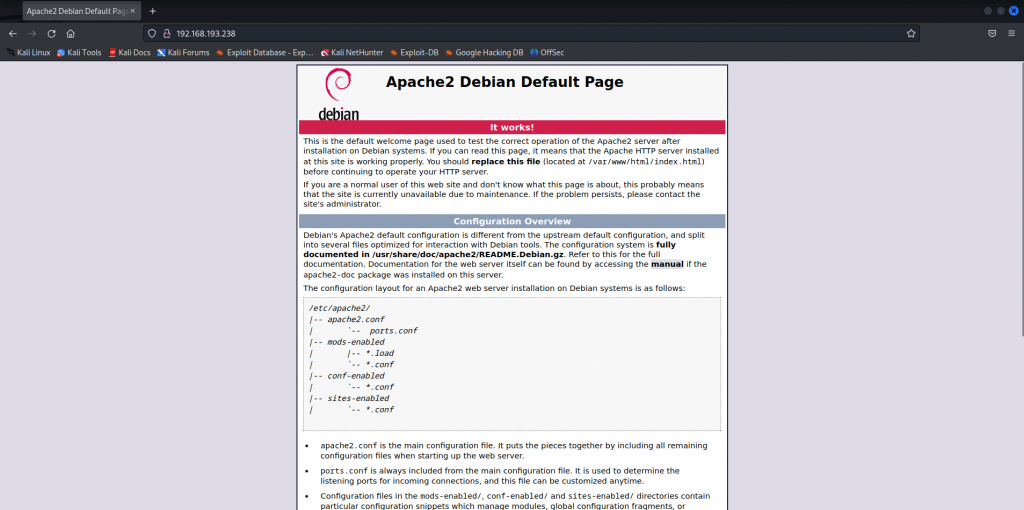Click the Apache2 Debian Default Page heading
Viewport: 1024px width, 510px height.
tap(504, 82)
